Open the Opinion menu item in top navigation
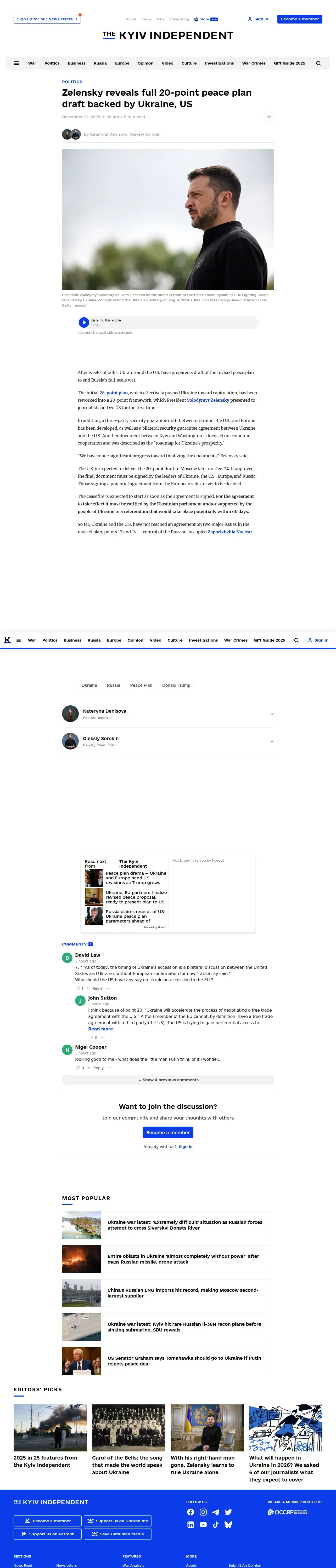 tap(146, 63)
